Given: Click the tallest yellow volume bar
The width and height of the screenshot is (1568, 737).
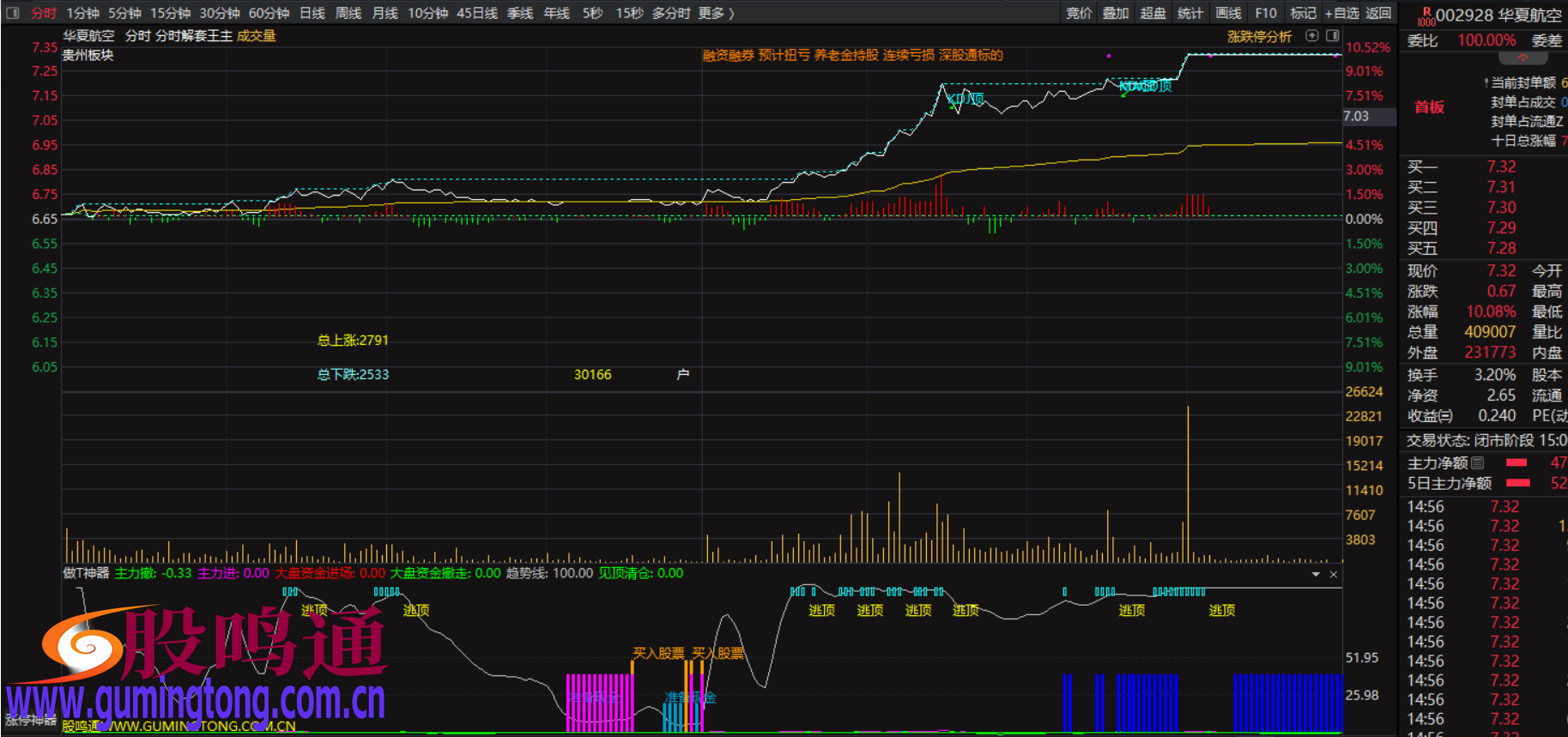Looking at the screenshot, I should pyautogui.click(x=1188, y=485).
